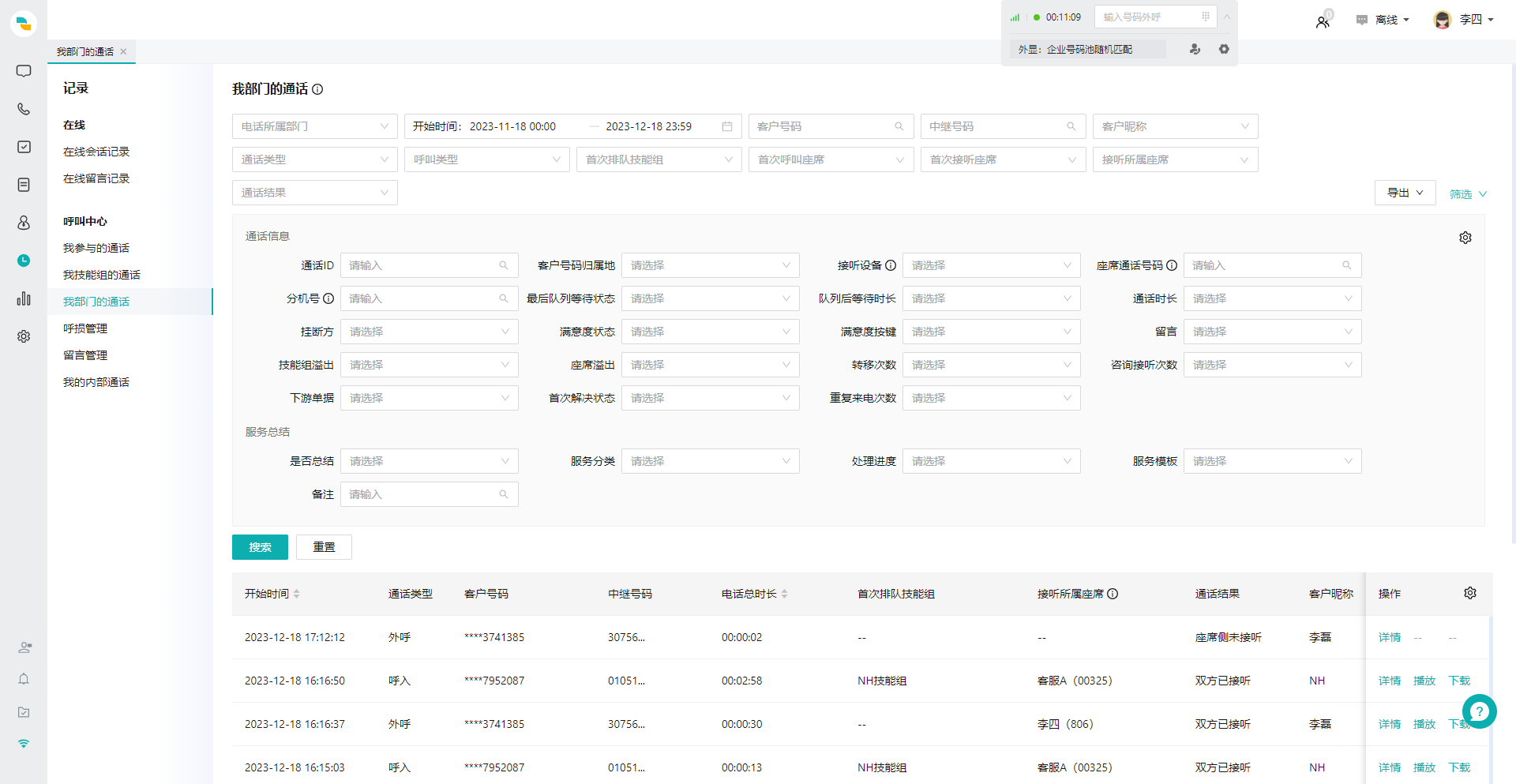Open the 挂断方 select
This screenshot has height=784, width=1516.
coord(430,332)
